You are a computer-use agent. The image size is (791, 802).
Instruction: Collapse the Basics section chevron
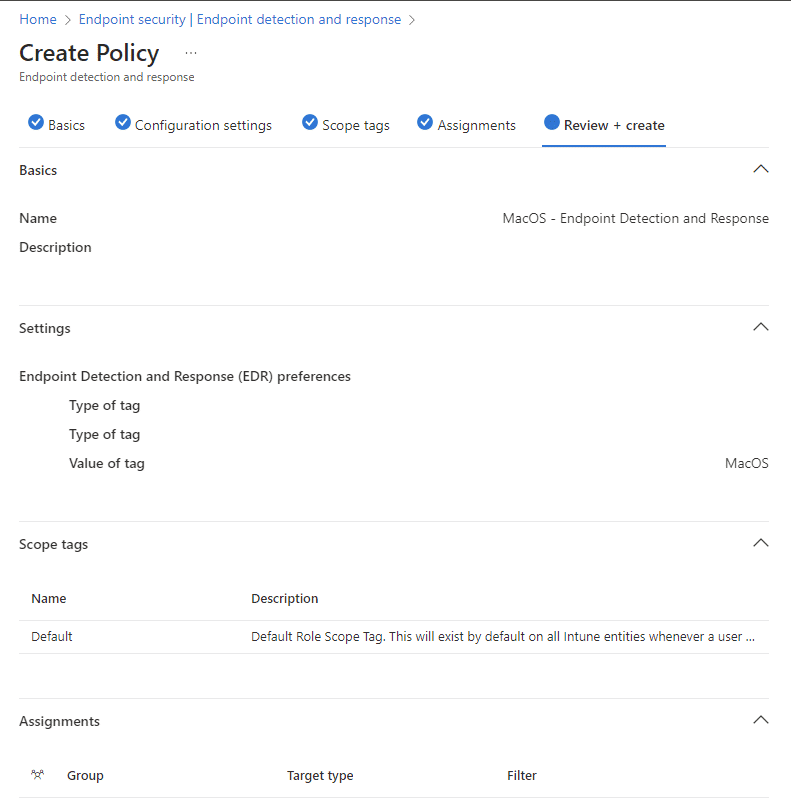click(x=761, y=169)
